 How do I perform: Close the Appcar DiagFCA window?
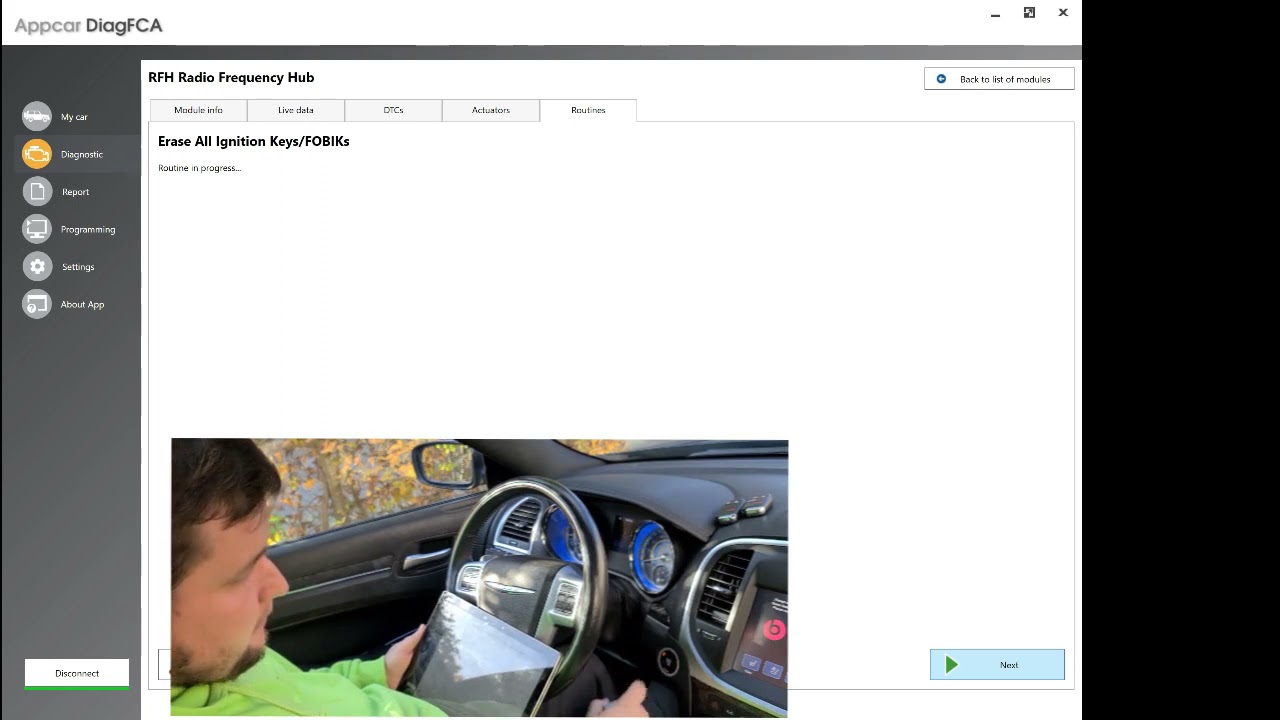tap(1063, 13)
